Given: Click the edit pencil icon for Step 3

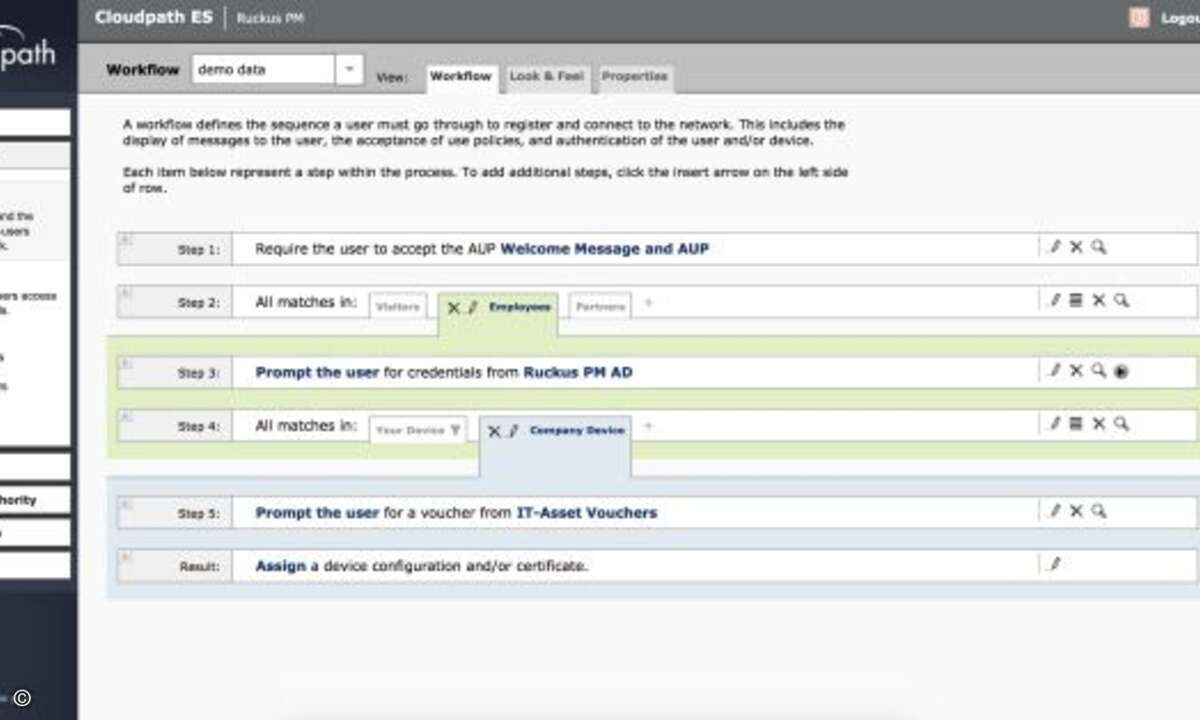Looking at the screenshot, I should coord(1054,370).
